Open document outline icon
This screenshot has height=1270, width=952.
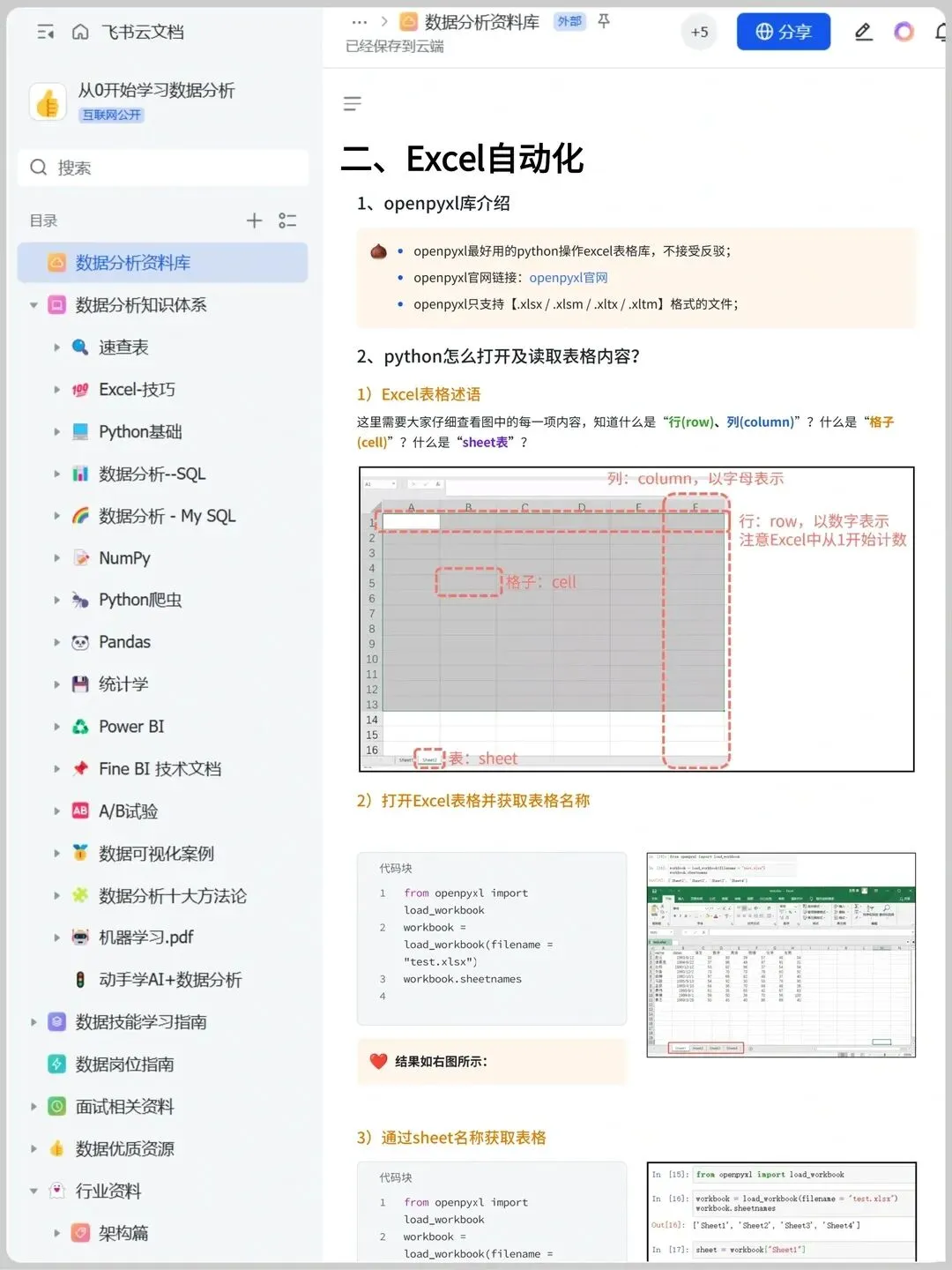(x=353, y=104)
